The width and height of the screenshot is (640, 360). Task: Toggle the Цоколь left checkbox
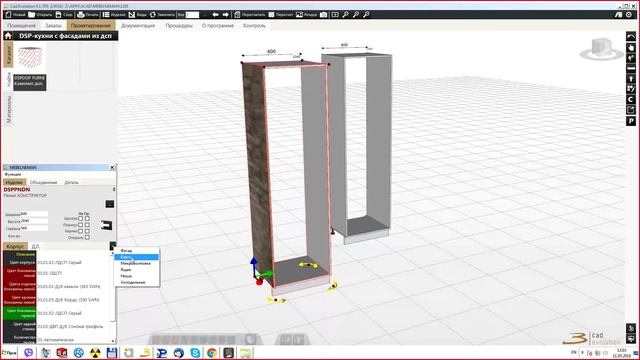coord(80,218)
